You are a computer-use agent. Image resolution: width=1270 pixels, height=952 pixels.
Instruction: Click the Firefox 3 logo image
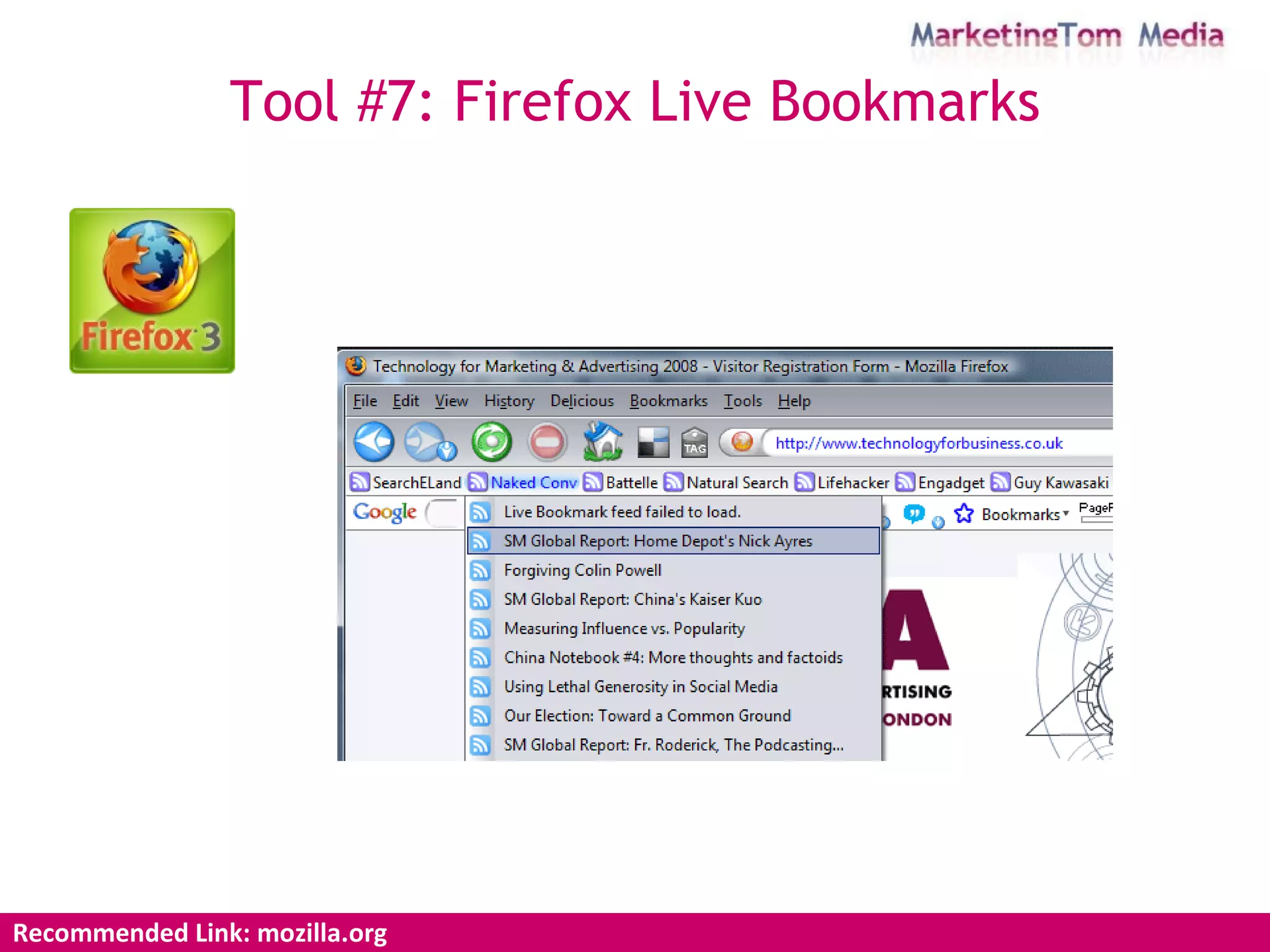click(x=152, y=291)
